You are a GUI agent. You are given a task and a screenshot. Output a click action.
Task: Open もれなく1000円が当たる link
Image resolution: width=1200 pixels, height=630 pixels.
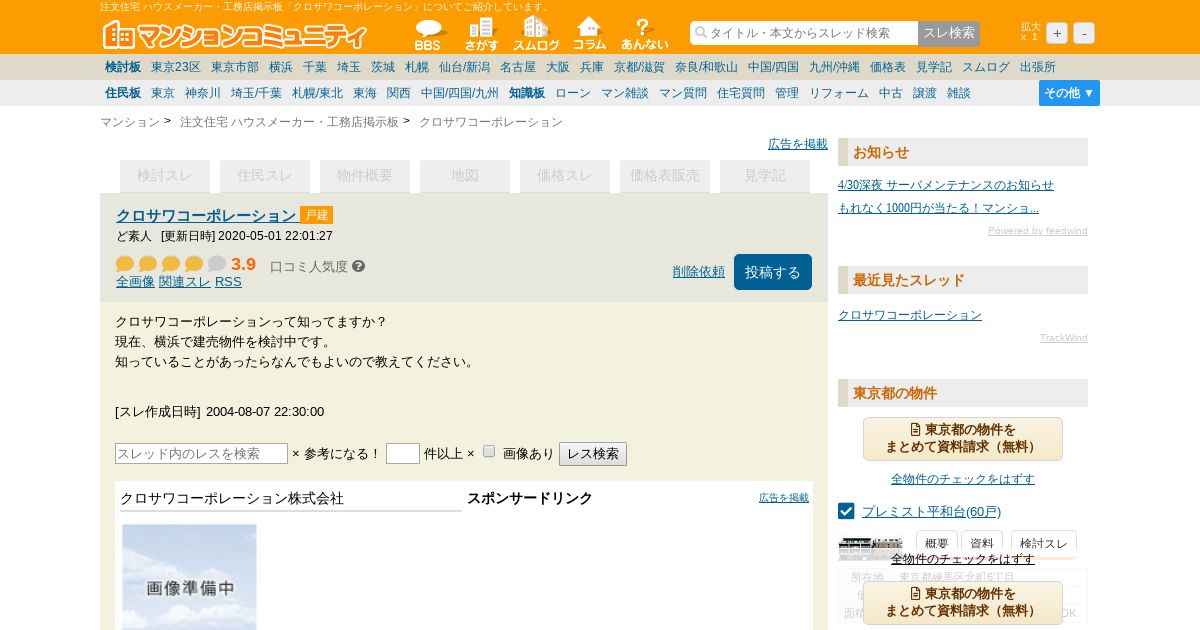pyautogui.click(x=938, y=208)
